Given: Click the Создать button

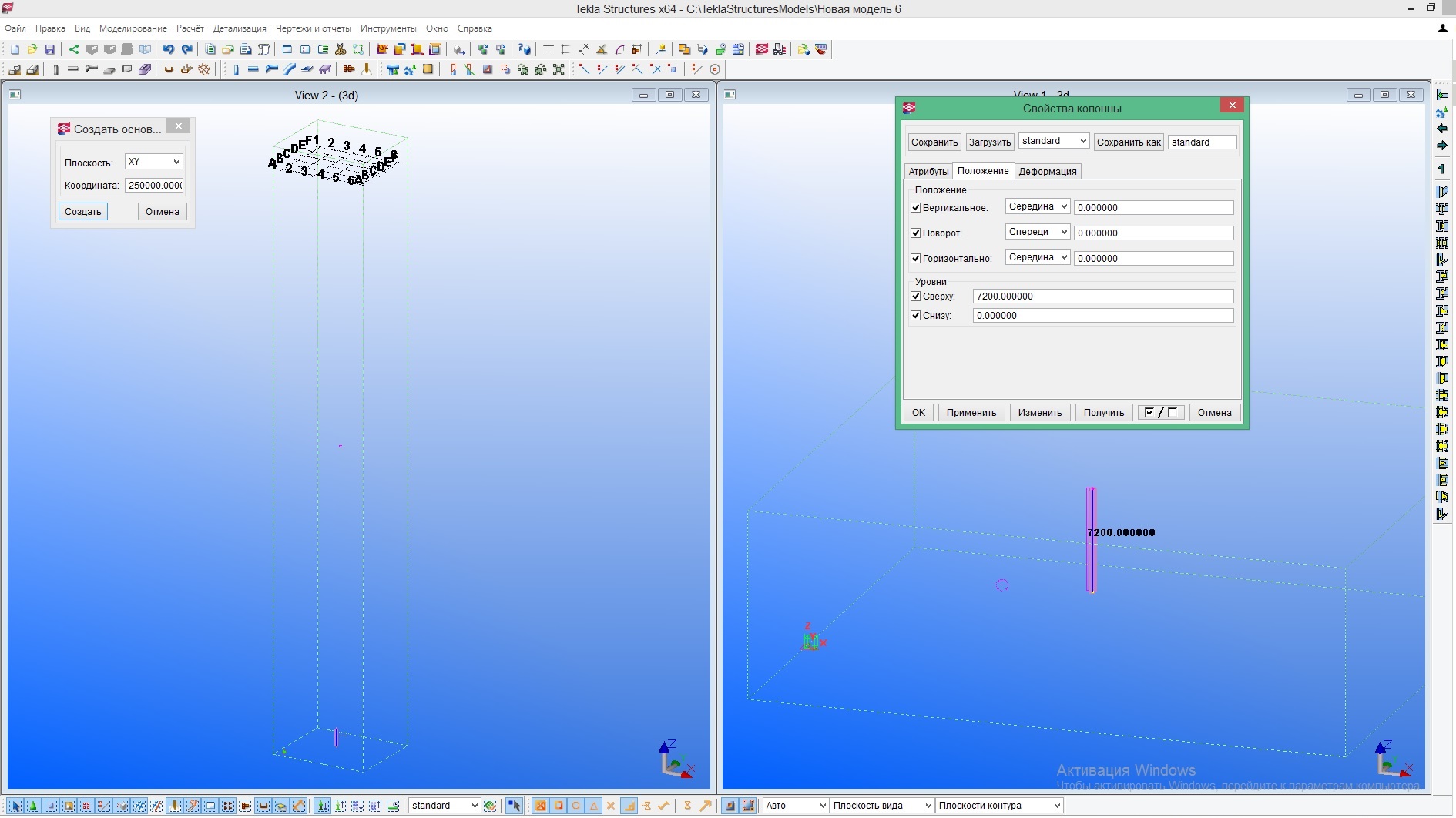Looking at the screenshot, I should 82,211.
